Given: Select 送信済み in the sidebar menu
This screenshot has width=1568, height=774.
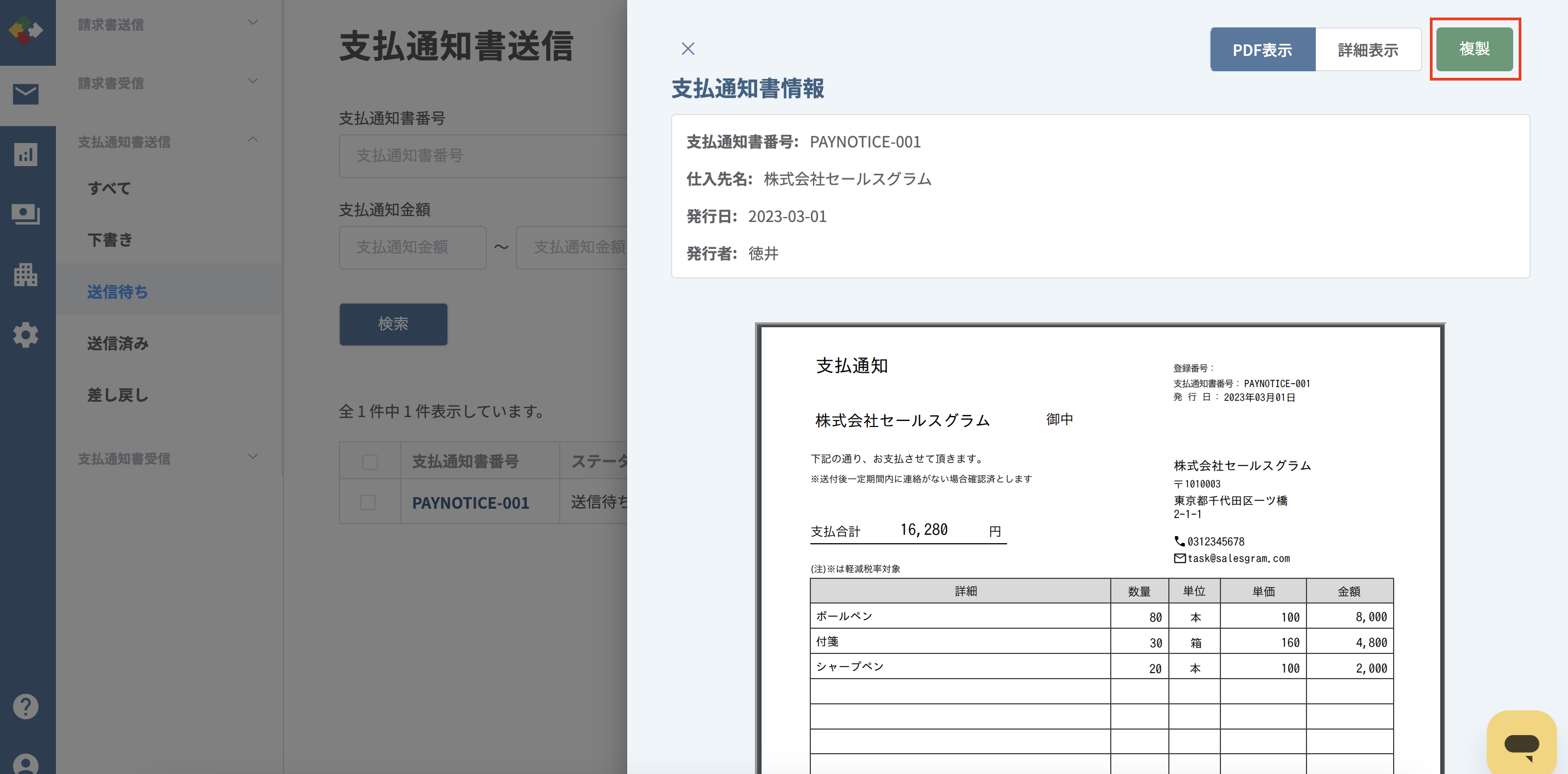Looking at the screenshot, I should (117, 344).
